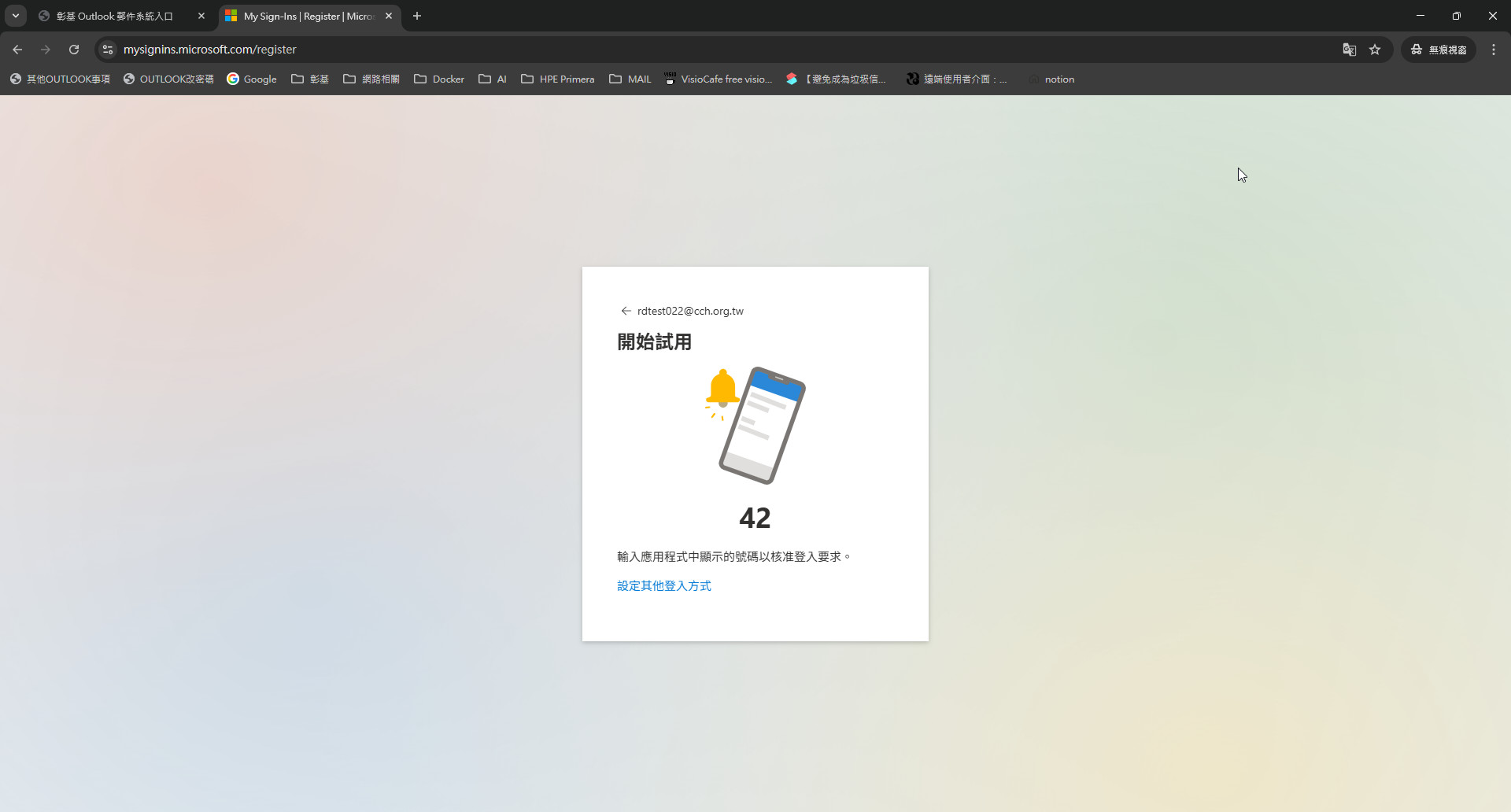Open the notion bookmark
The height and width of the screenshot is (812, 1511).
[x=1058, y=79]
